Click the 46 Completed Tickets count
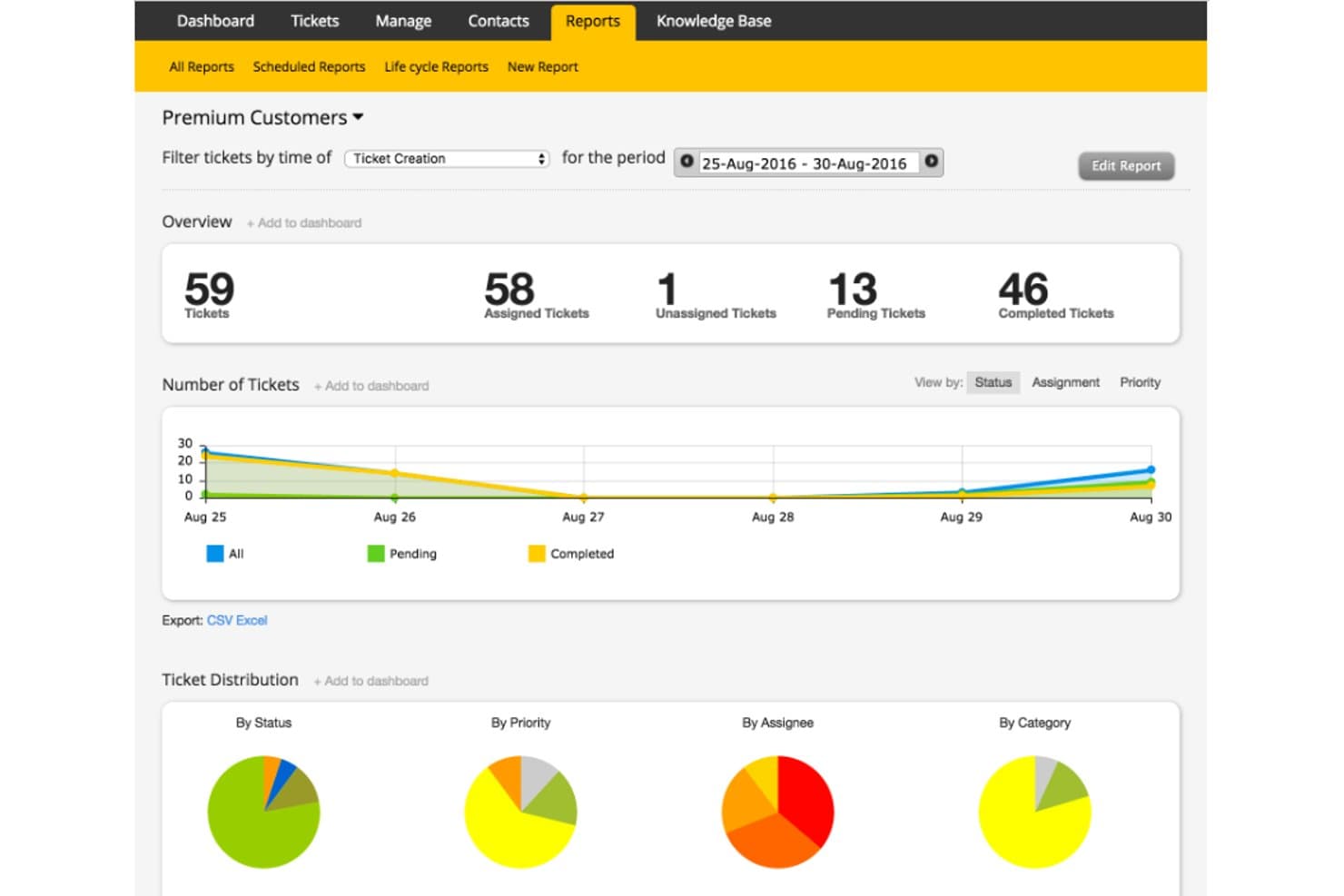 tap(1055, 295)
